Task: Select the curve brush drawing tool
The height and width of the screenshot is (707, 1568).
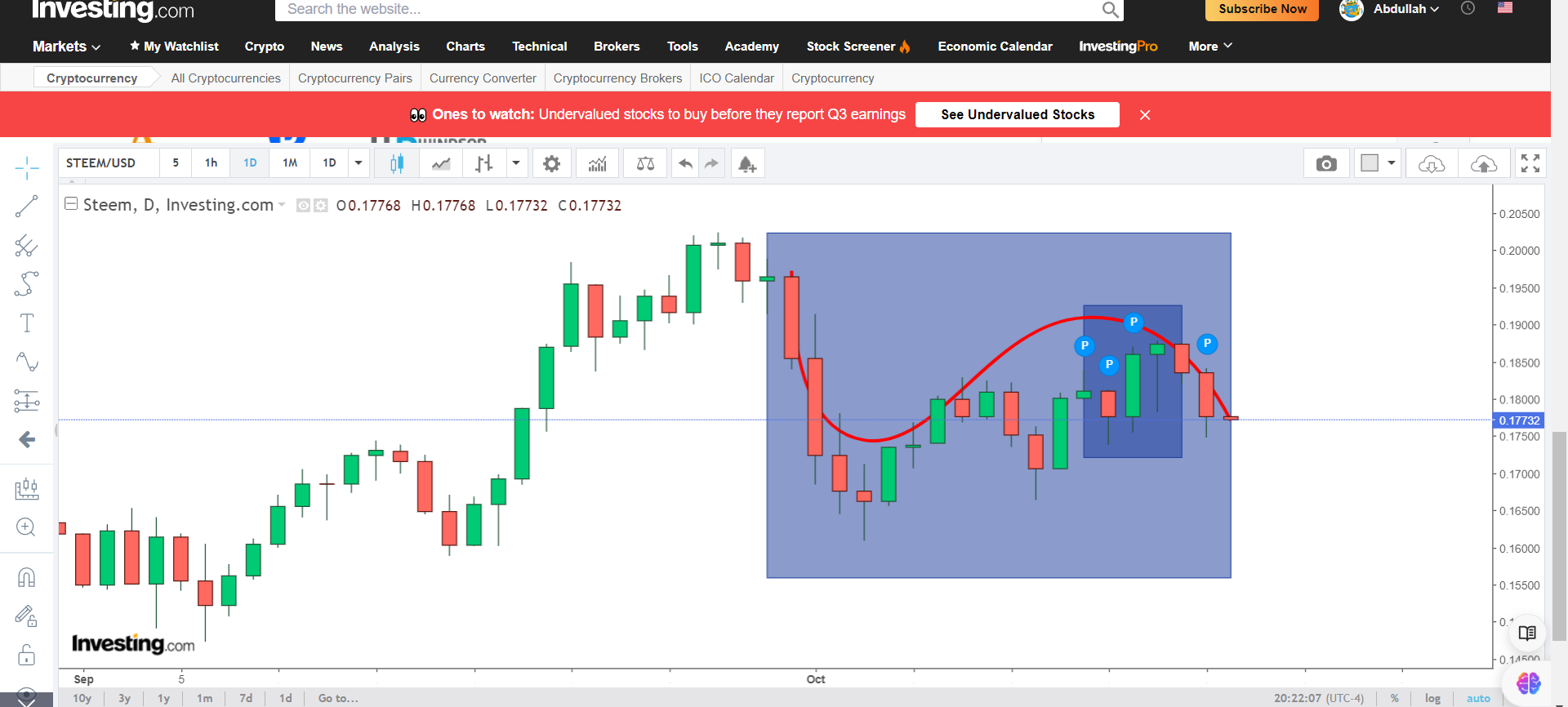Action: tap(27, 284)
